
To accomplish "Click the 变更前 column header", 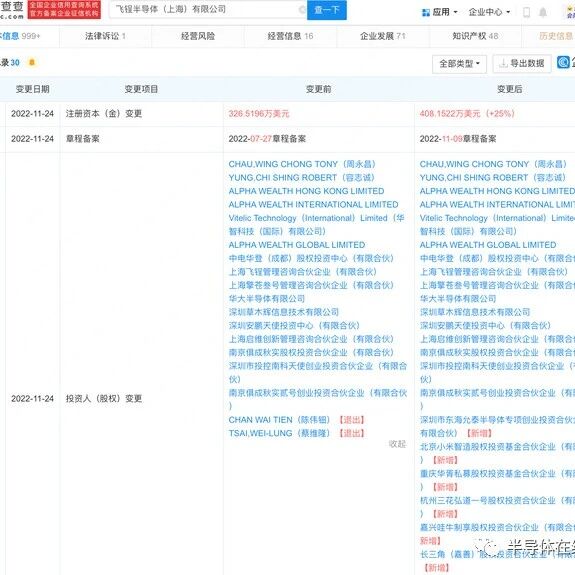I will pos(318,89).
